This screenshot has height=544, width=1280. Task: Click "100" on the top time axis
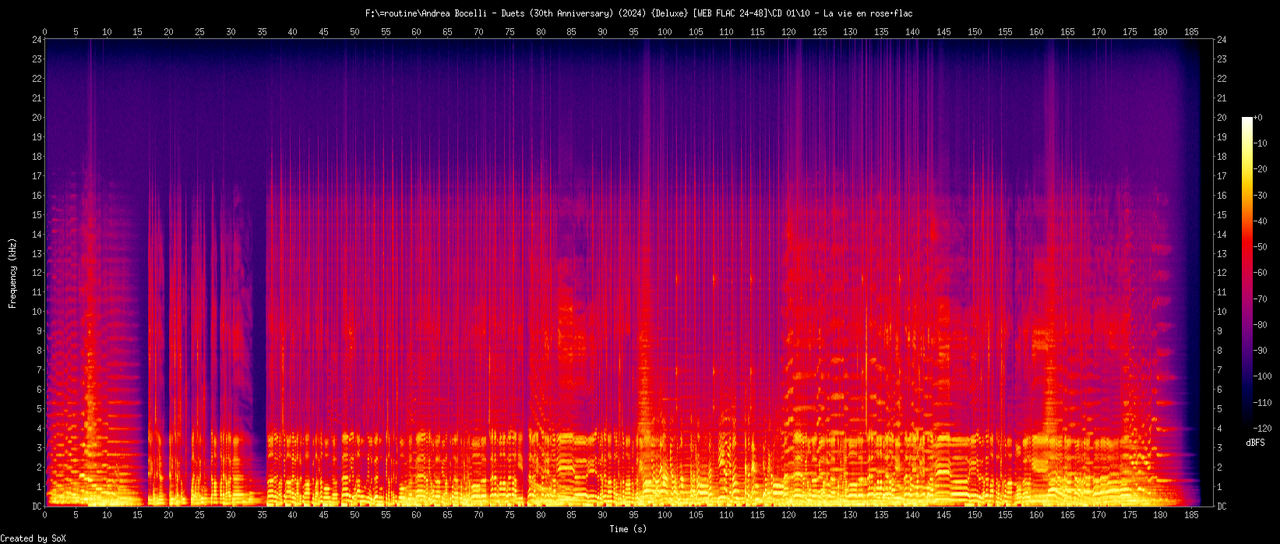665,32
